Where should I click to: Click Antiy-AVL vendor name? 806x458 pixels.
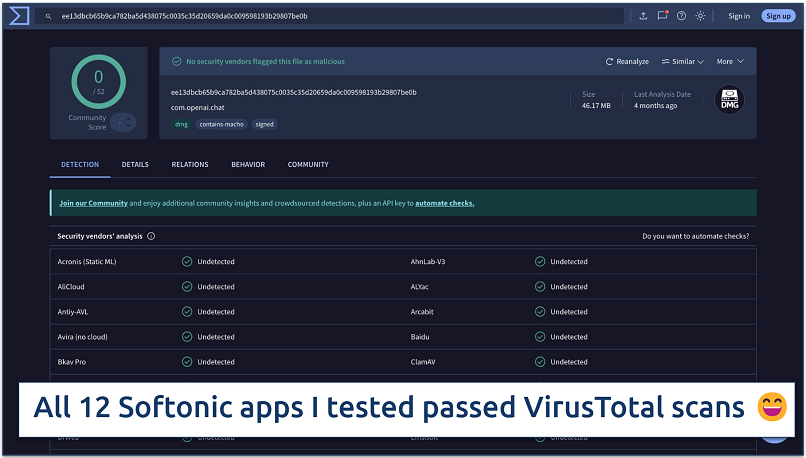click(x=72, y=312)
